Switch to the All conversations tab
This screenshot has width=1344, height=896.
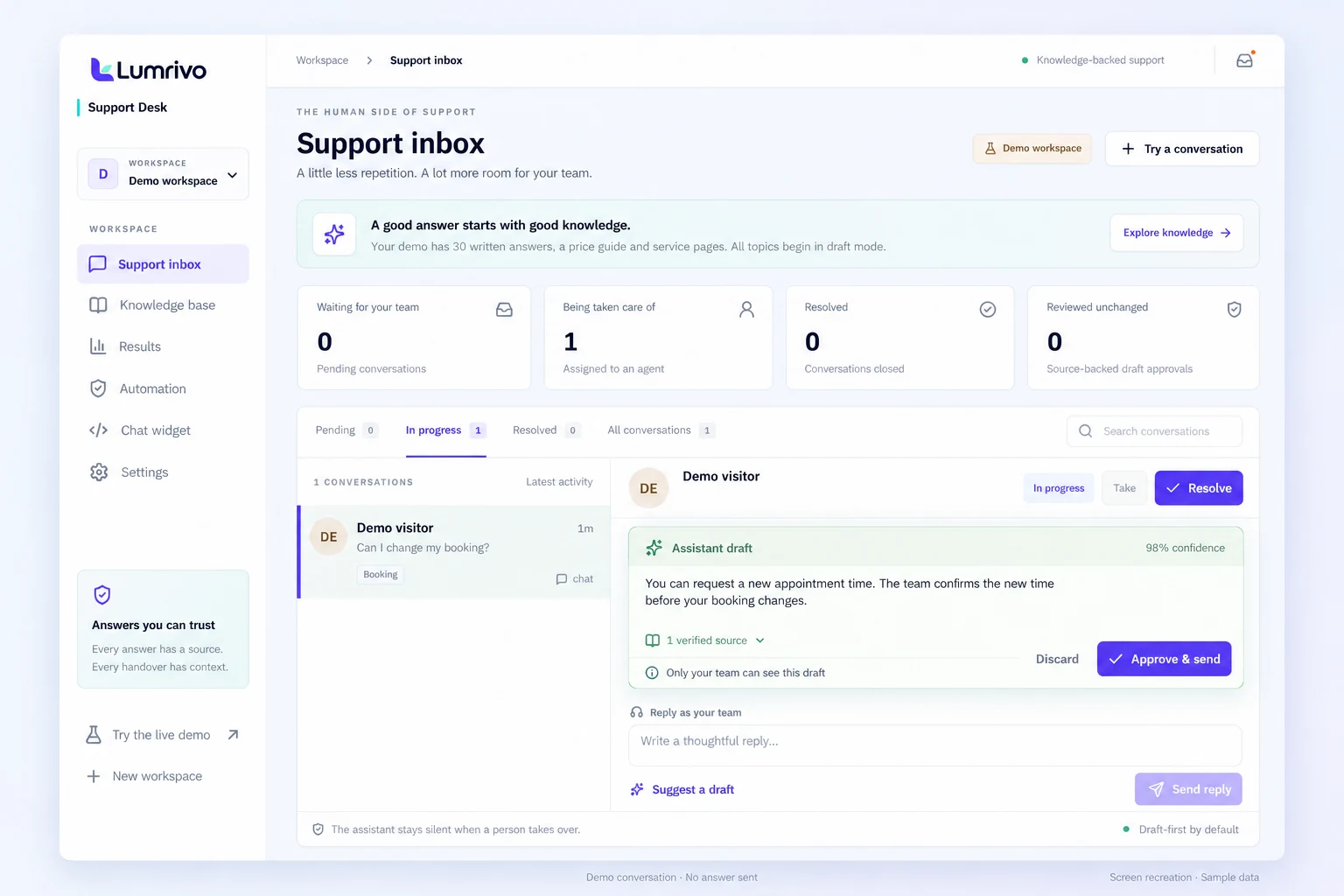pos(661,430)
